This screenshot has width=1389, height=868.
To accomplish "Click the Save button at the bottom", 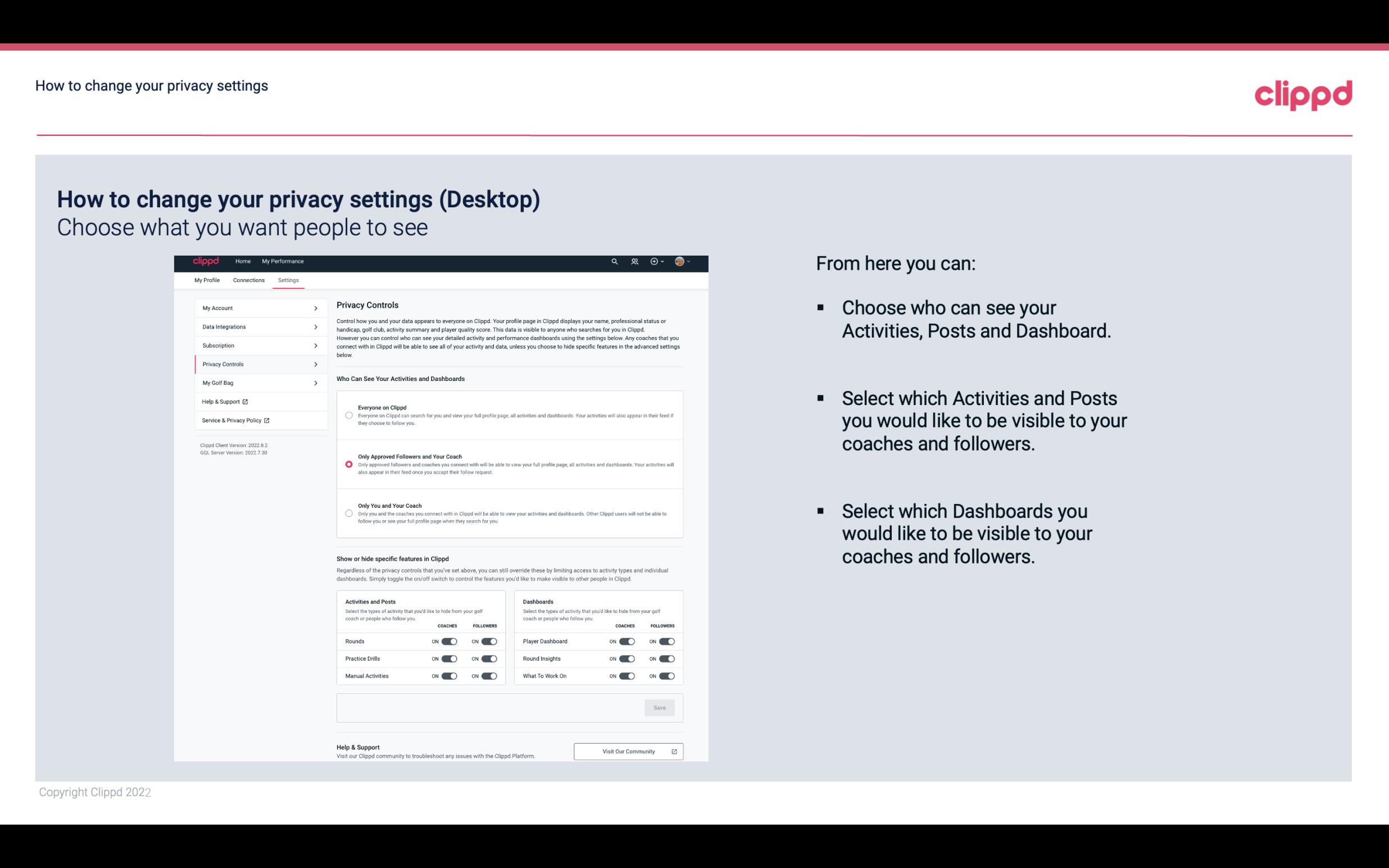I will click(660, 707).
